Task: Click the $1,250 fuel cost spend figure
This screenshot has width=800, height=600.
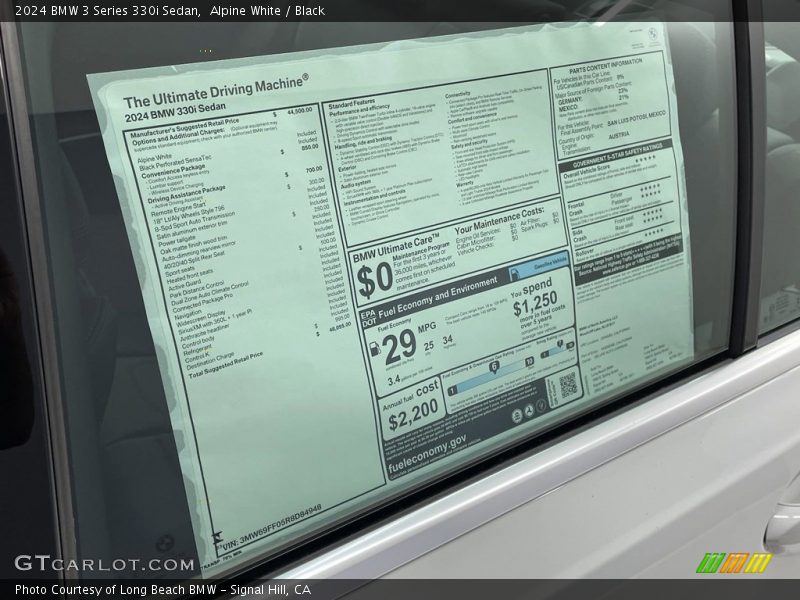Action: 535,305
